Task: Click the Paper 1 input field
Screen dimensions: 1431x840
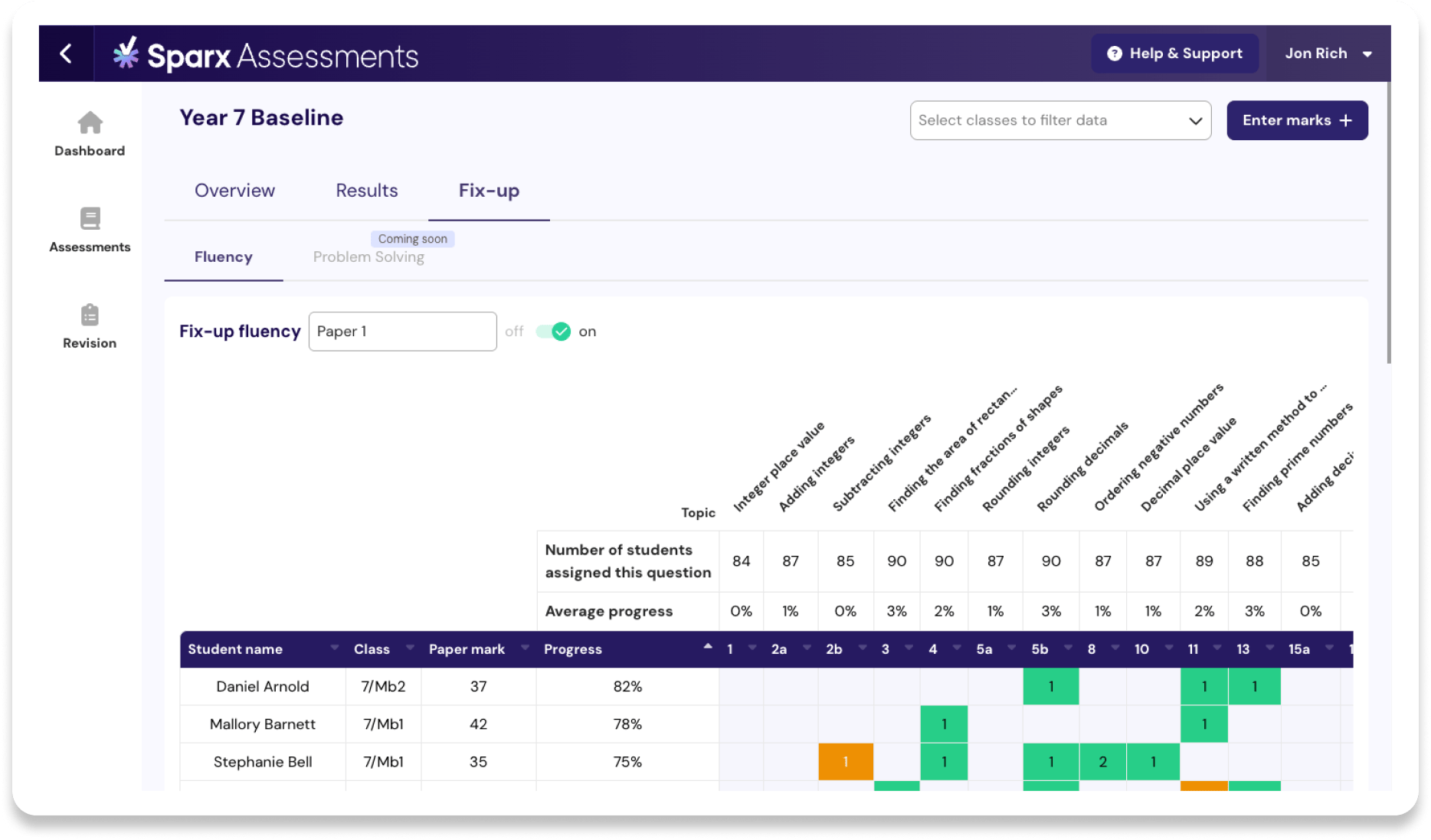Action: pos(402,332)
